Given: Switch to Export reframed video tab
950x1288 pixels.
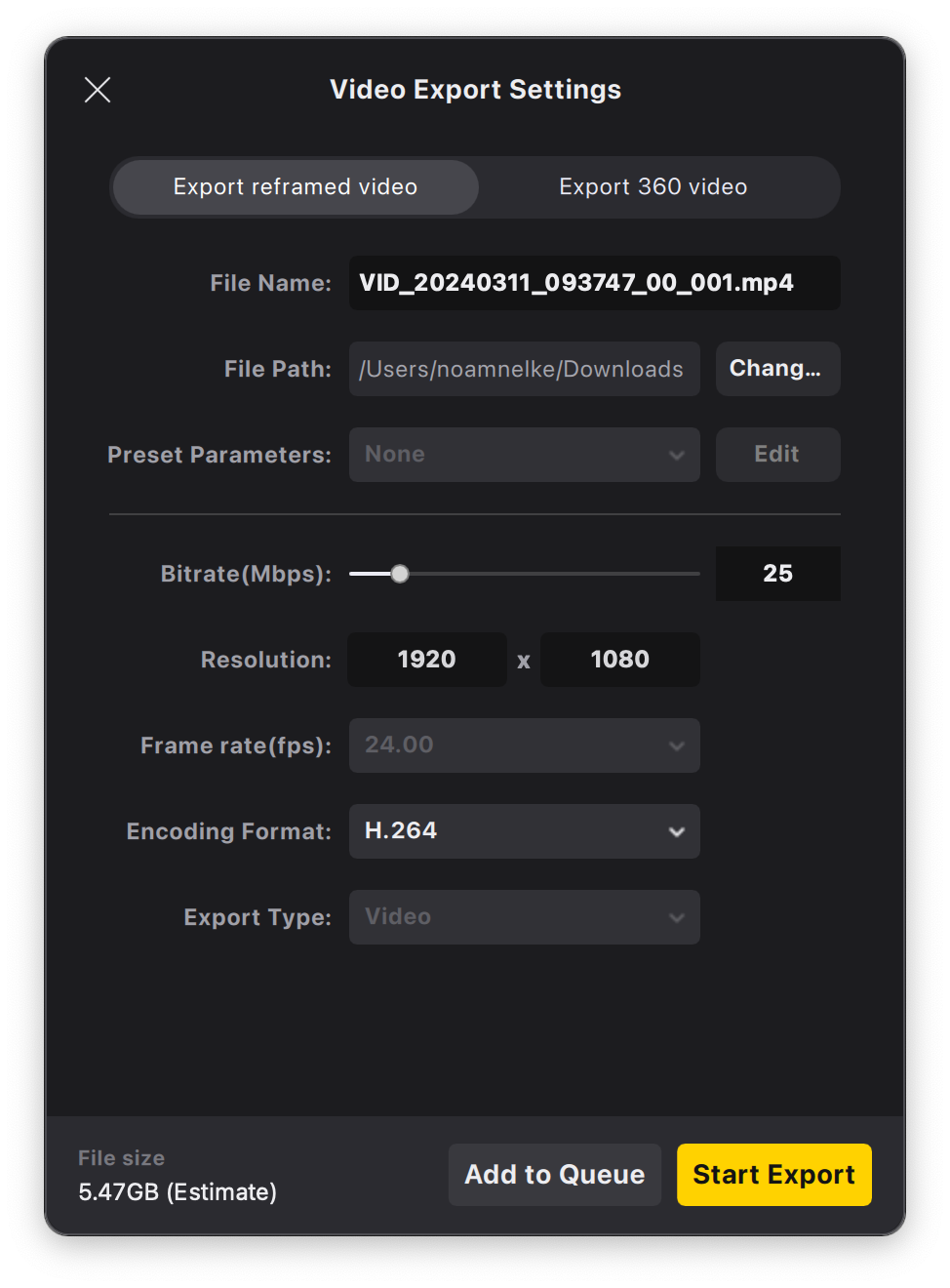Looking at the screenshot, I should tap(296, 187).
